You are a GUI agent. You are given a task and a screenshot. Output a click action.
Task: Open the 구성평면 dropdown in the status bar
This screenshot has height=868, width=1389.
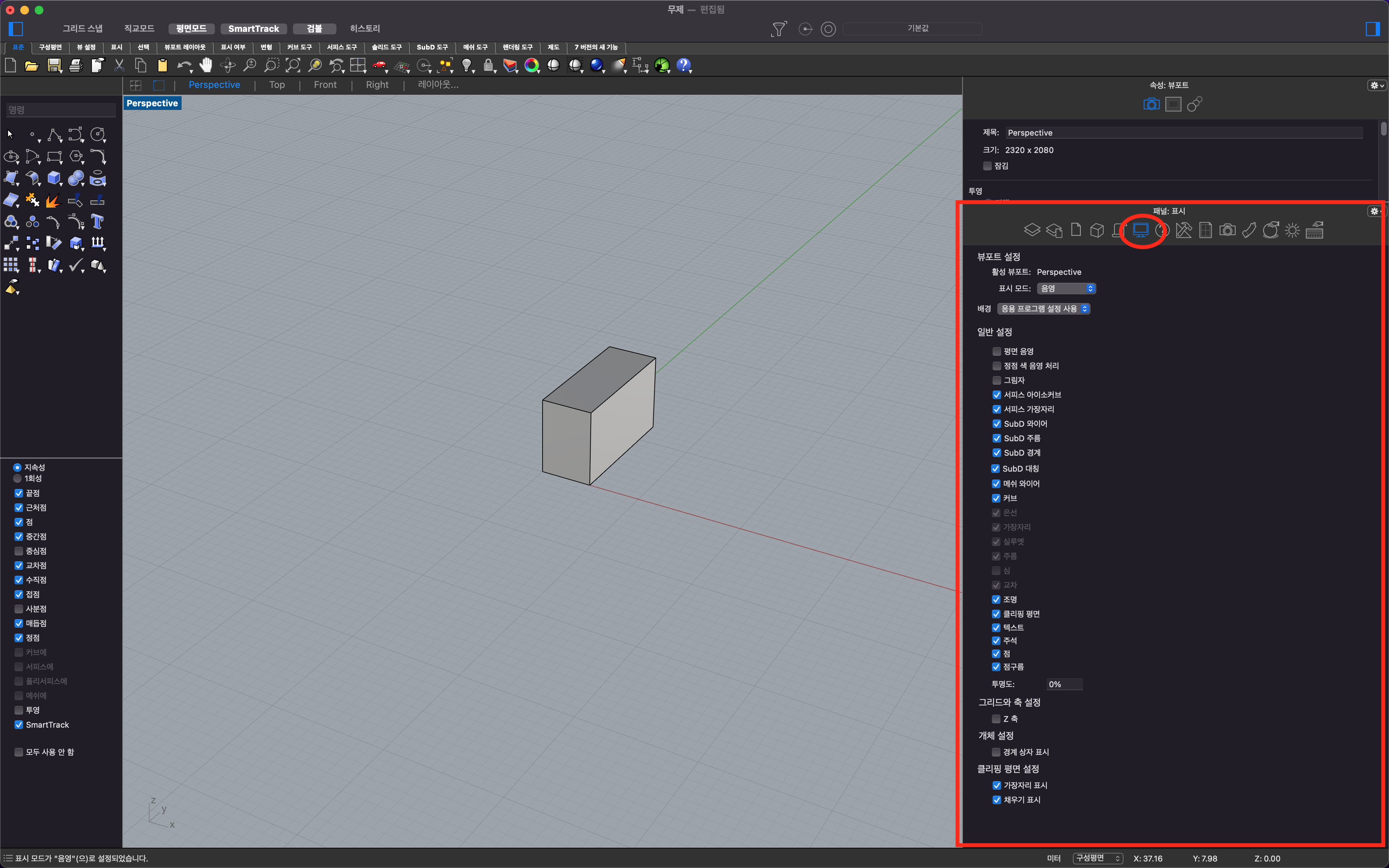[x=1097, y=858]
